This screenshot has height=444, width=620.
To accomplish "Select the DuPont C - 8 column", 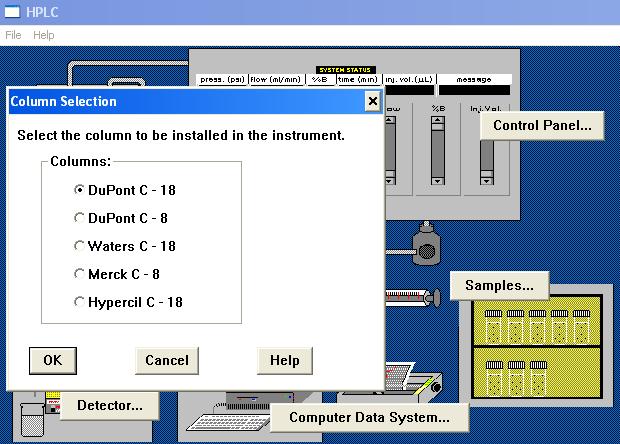I will click(x=121, y=218).
